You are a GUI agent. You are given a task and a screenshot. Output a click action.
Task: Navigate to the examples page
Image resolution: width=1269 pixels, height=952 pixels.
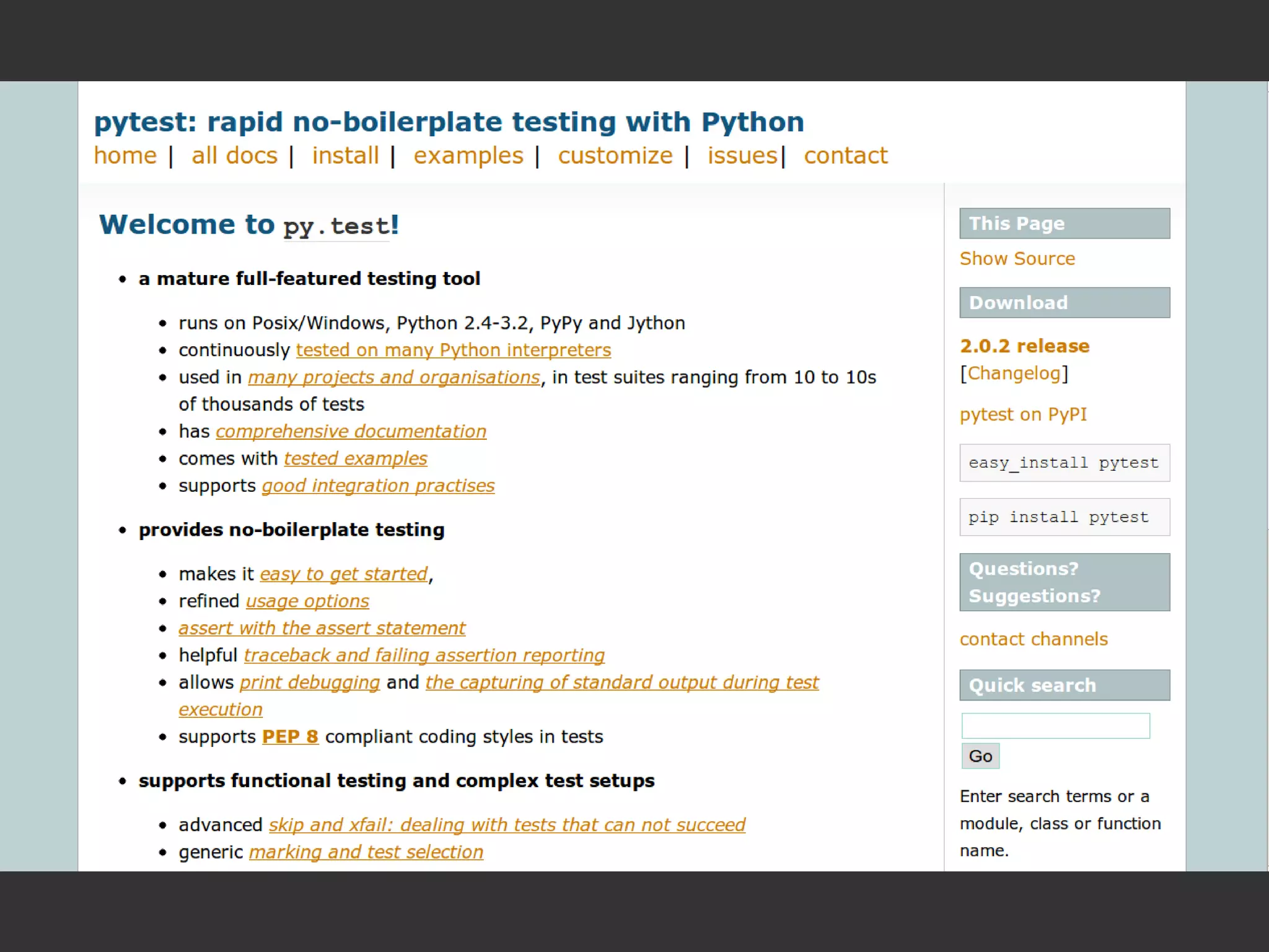[x=468, y=155]
